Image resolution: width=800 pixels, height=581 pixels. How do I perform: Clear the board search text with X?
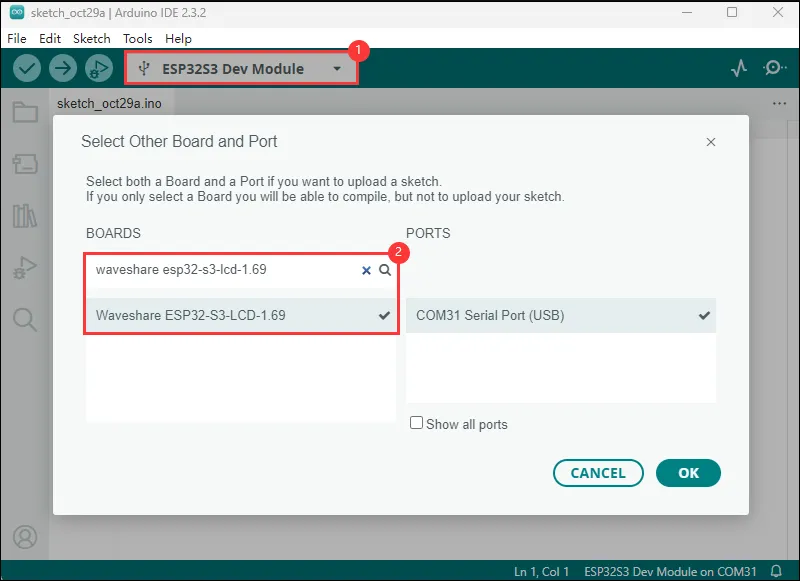[366, 270]
